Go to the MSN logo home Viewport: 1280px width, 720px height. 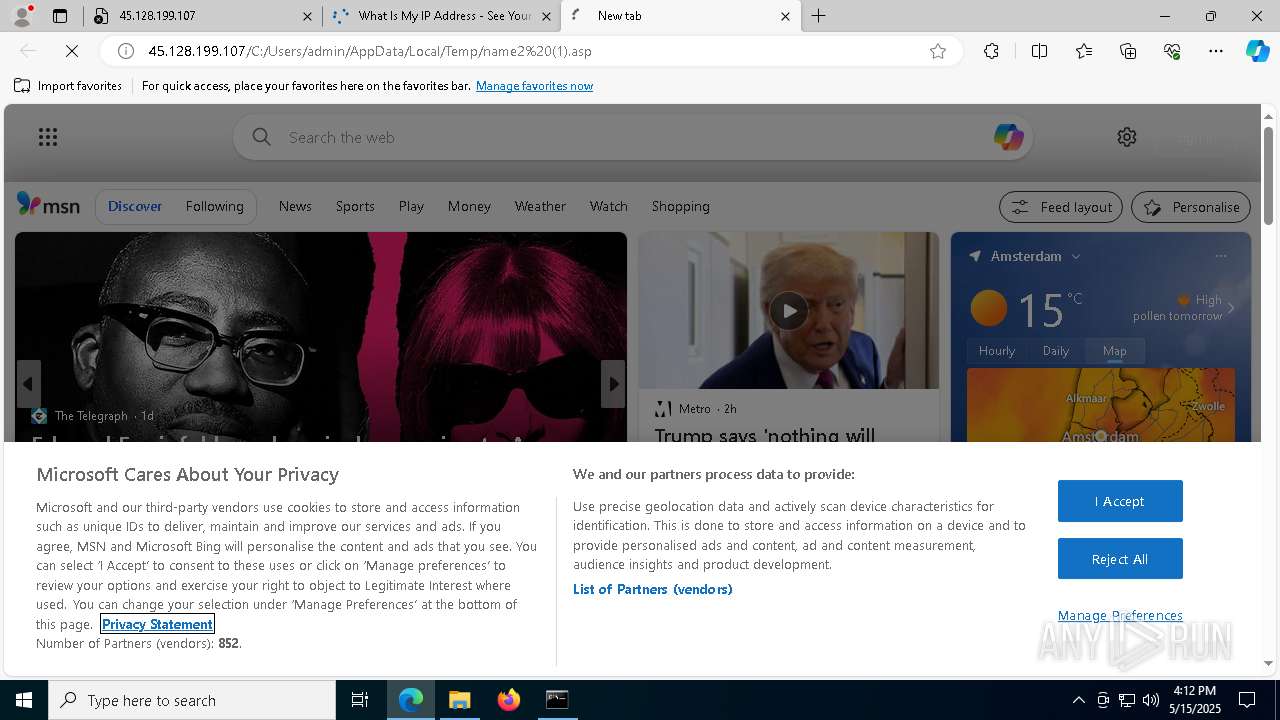pyautogui.click(x=48, y=205)
